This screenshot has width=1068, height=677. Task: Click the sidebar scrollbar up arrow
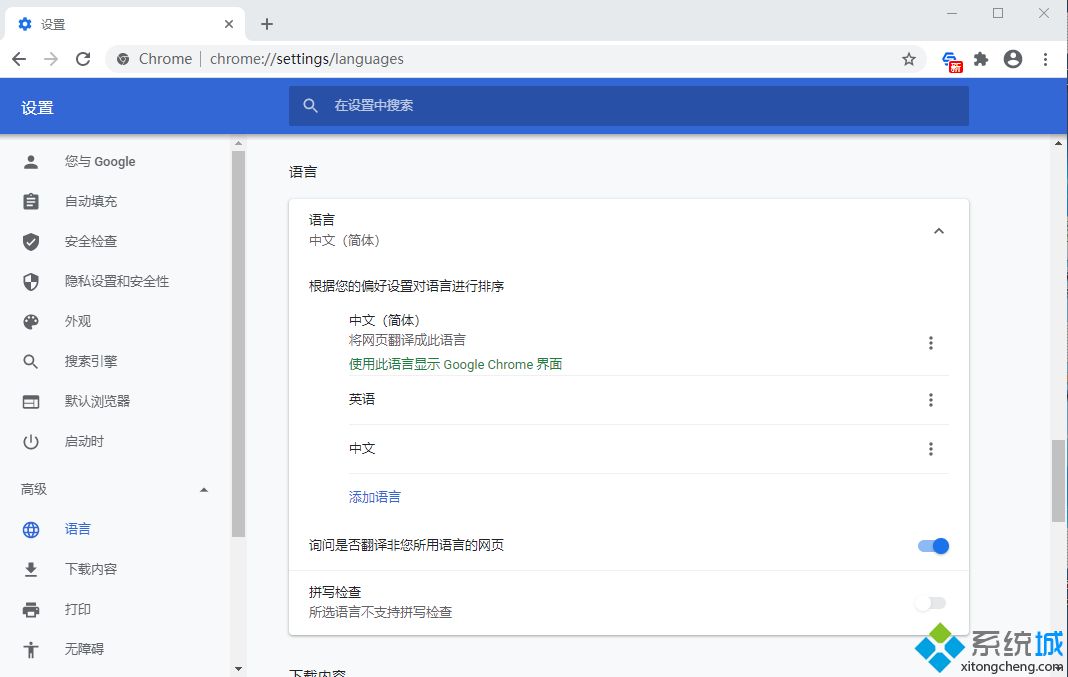point(238,143)
